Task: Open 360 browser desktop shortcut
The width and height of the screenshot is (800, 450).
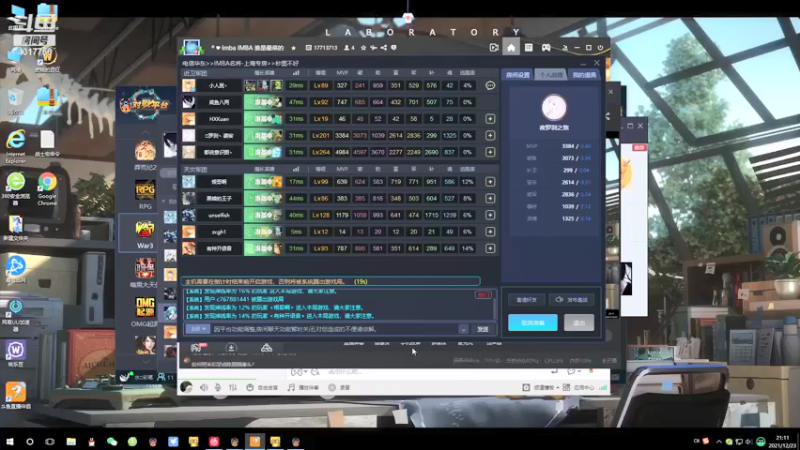Action: (16, 188)
